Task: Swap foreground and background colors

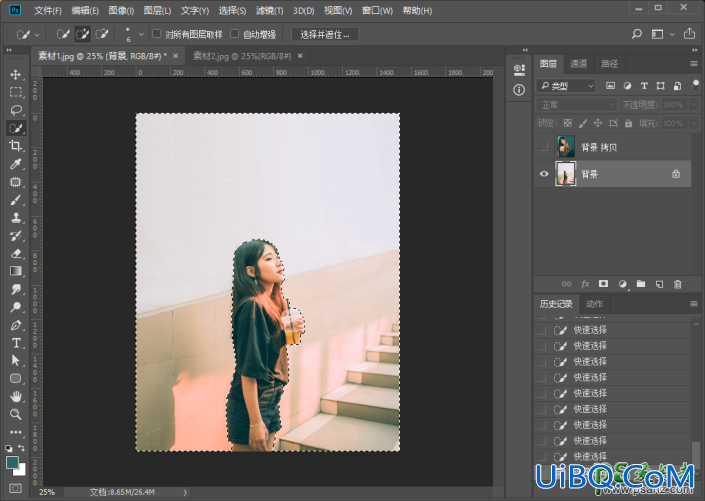Action: tap(21, 447)
